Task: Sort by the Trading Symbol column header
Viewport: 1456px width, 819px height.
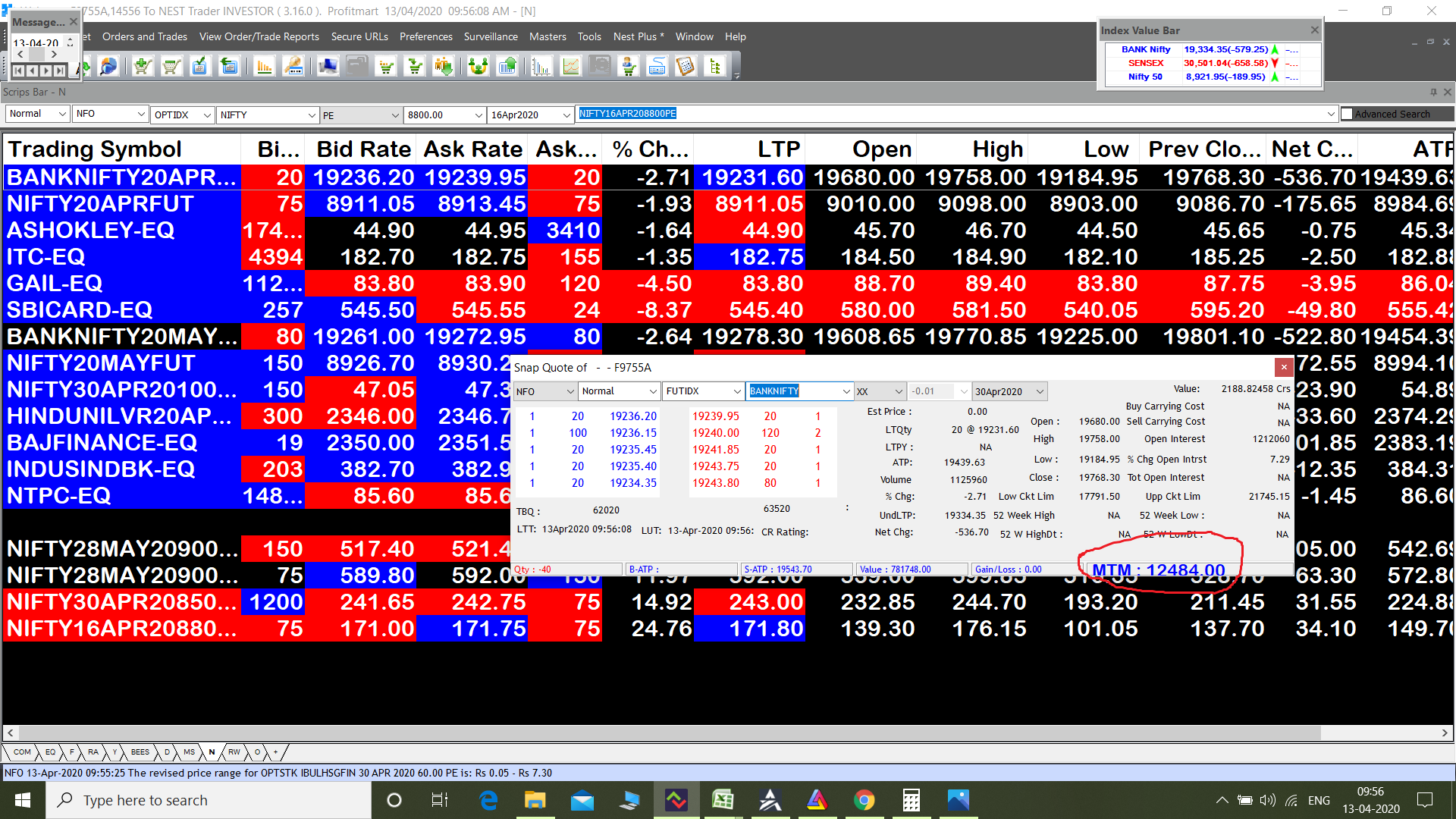Action: 121,149
